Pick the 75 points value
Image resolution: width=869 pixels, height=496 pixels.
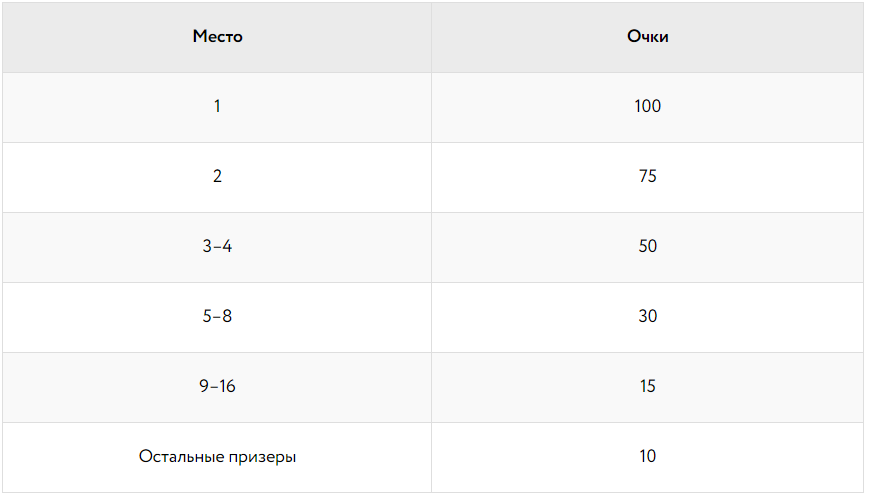(x=647, y=176)
